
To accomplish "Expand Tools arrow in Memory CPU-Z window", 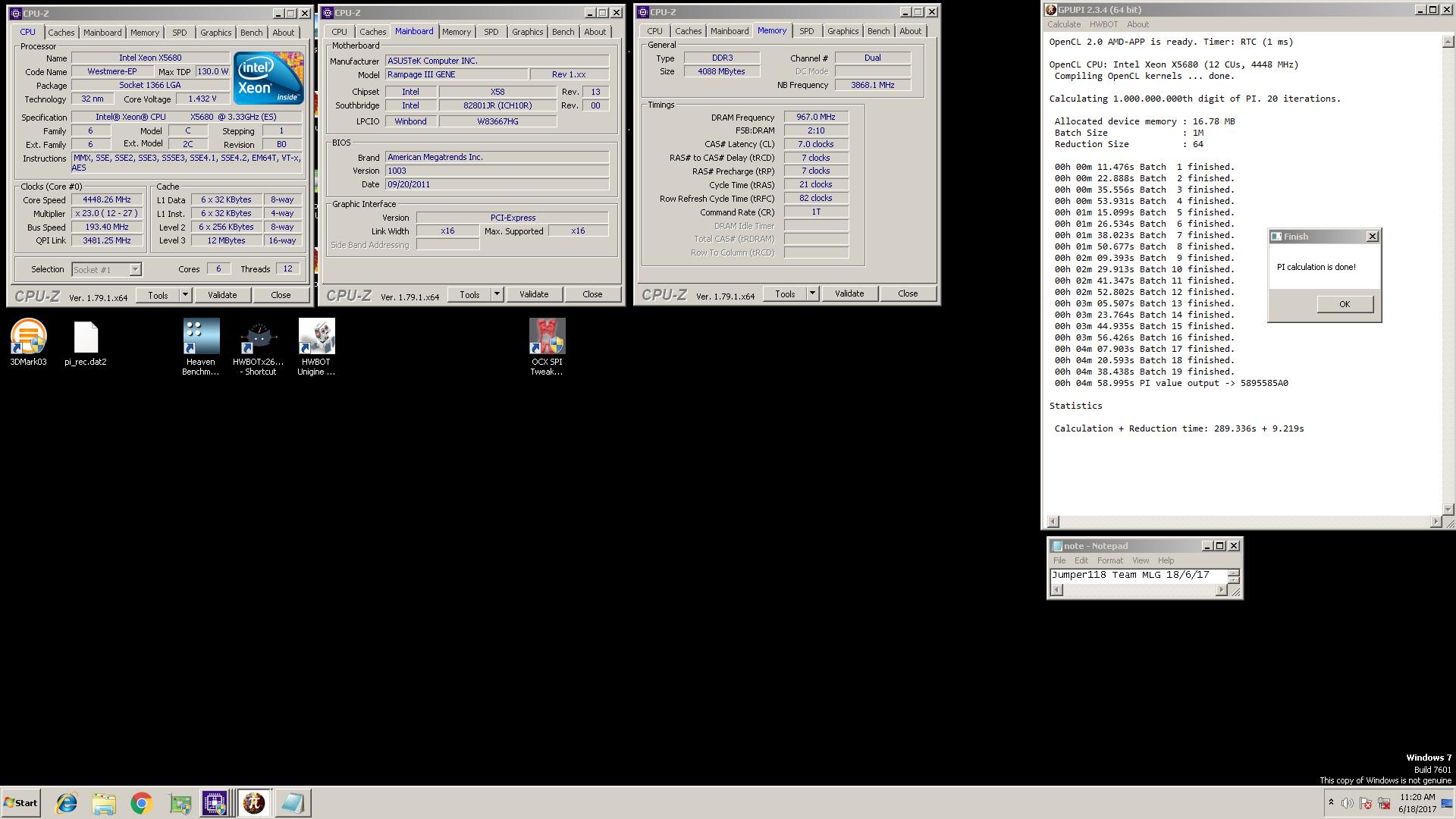I will click(x=812, y=293).
